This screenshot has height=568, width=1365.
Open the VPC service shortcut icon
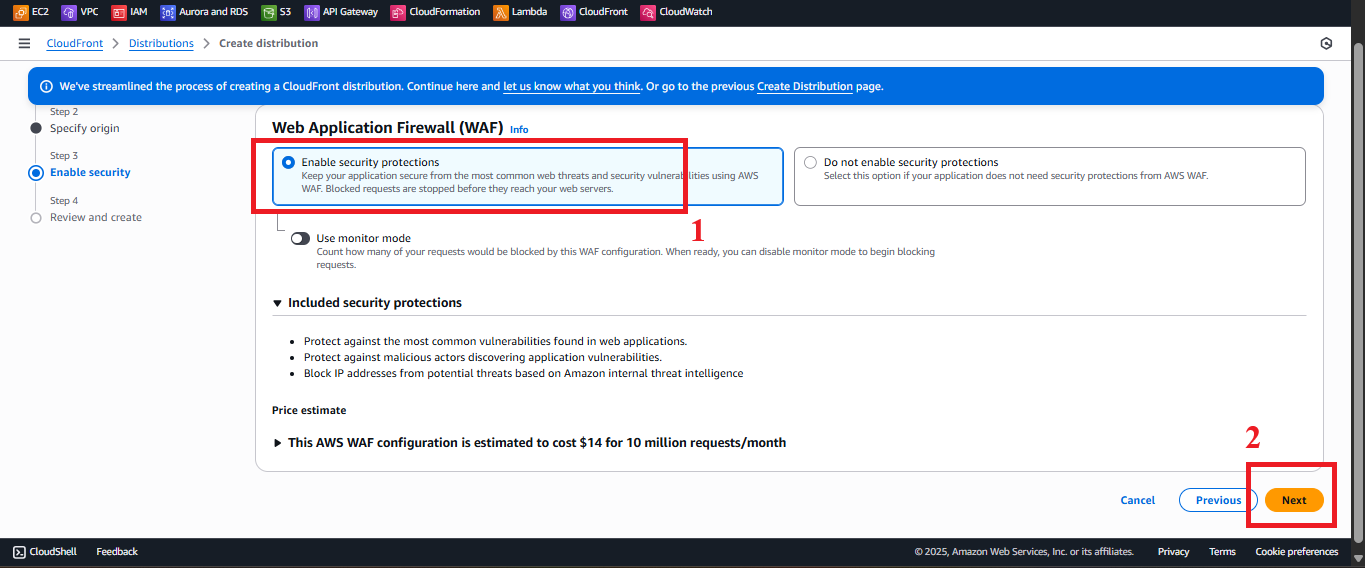[68, 12]
